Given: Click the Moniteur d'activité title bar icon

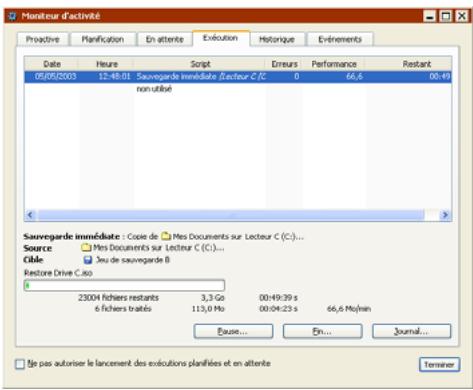Looking at the screenshot, I should click(12, 16).
